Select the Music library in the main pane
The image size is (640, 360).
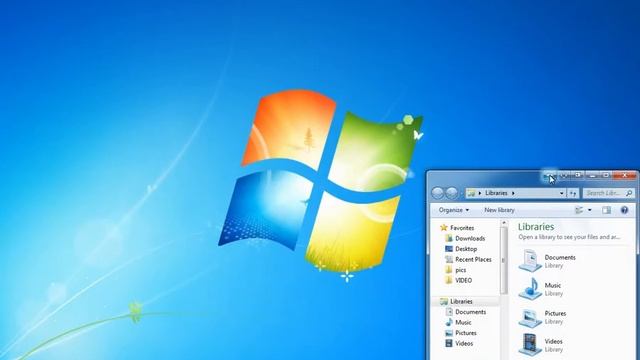[x=541, y=289]
